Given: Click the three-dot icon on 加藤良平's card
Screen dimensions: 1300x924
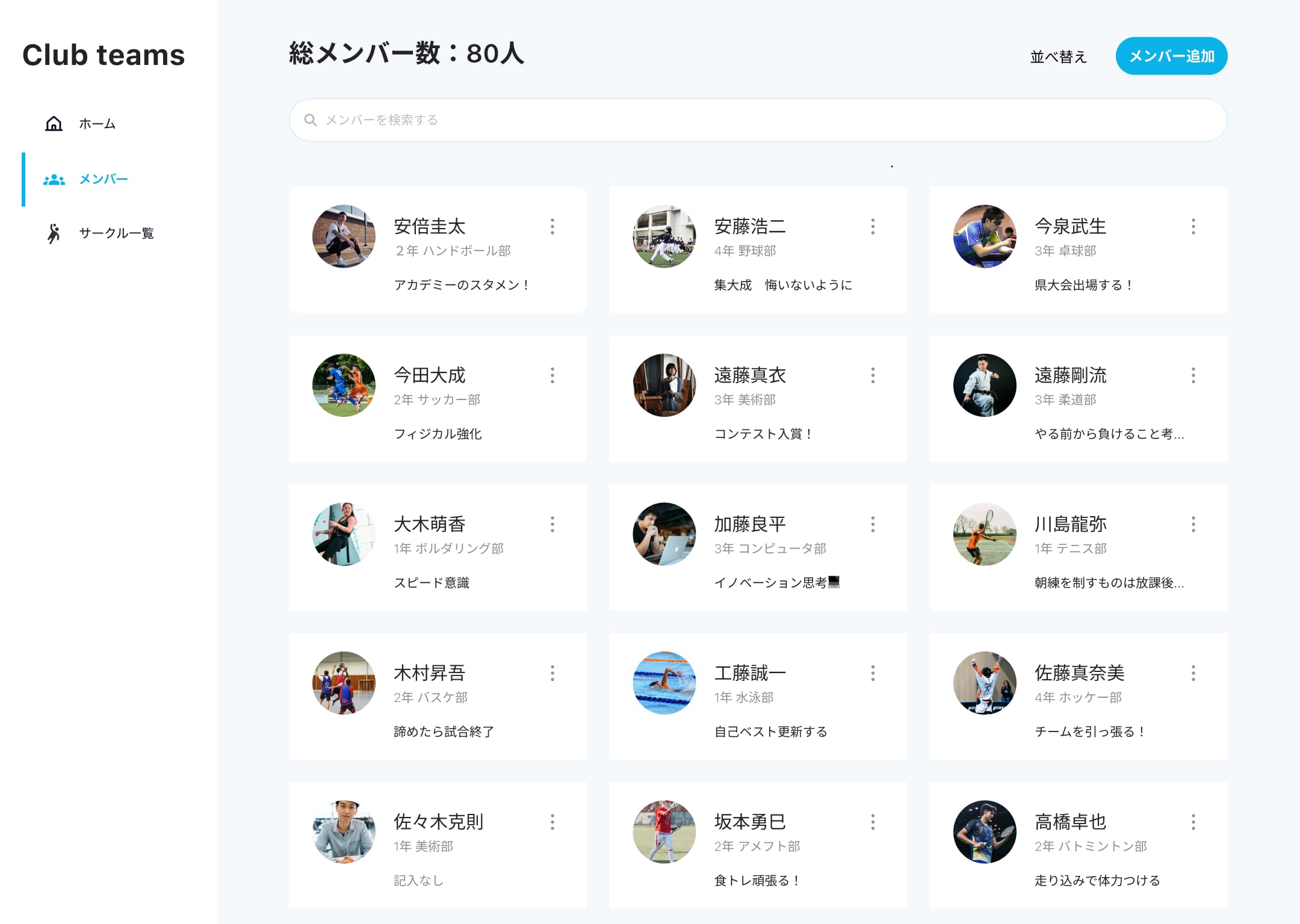Looking at the screenshot, I should [873, 524].
